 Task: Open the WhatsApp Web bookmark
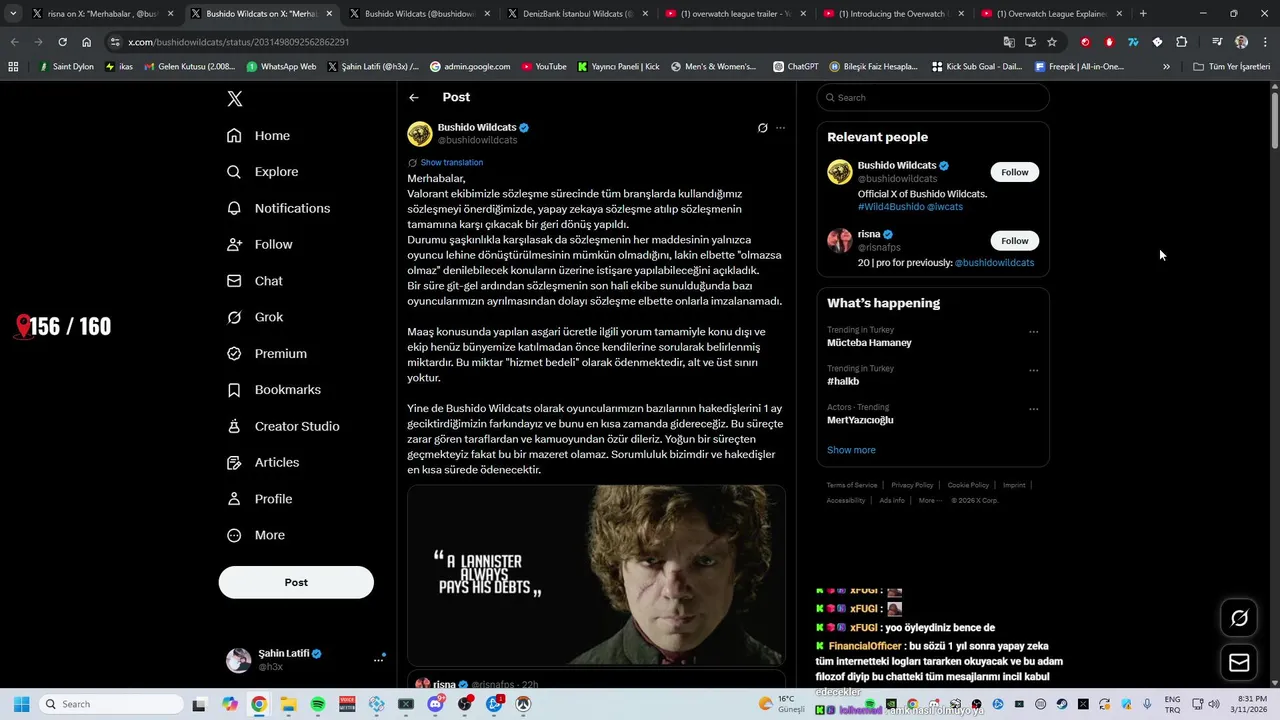[281, 67]
